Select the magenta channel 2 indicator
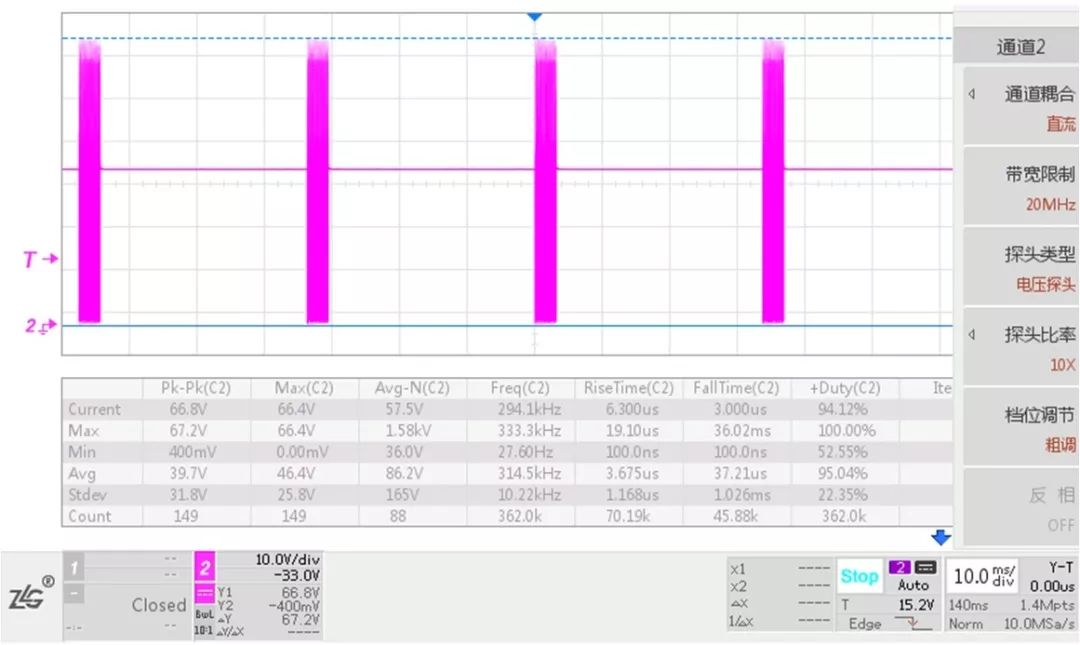The height and width of the screenshot is (645, 1080). point(204,569)
